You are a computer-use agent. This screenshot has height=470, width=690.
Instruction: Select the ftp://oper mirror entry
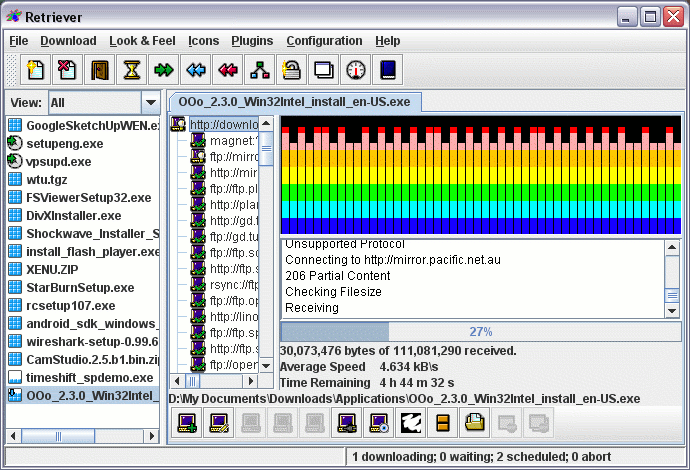224,365
